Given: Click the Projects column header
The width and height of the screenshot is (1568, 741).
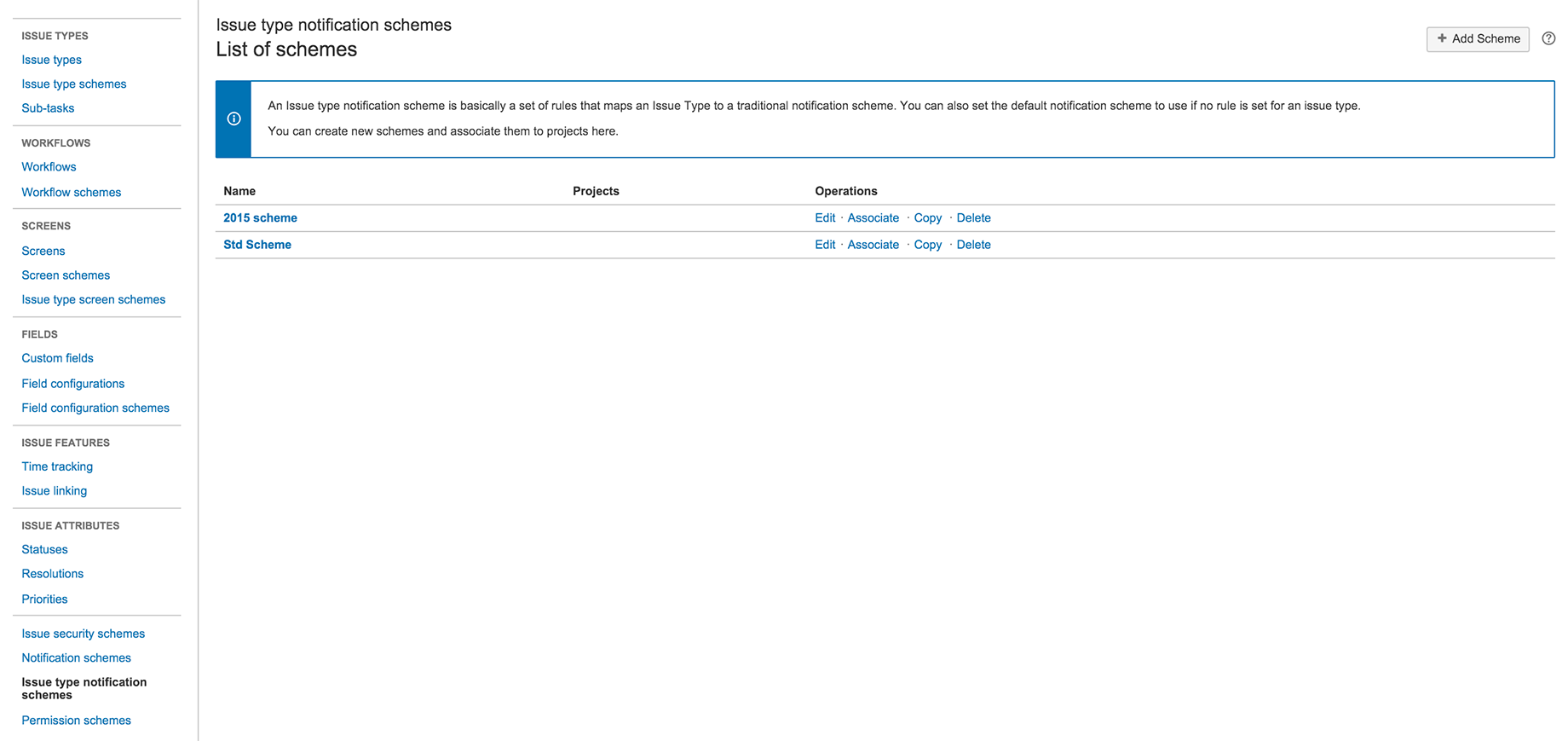Looking at the screenshot, I should (596, 191).
